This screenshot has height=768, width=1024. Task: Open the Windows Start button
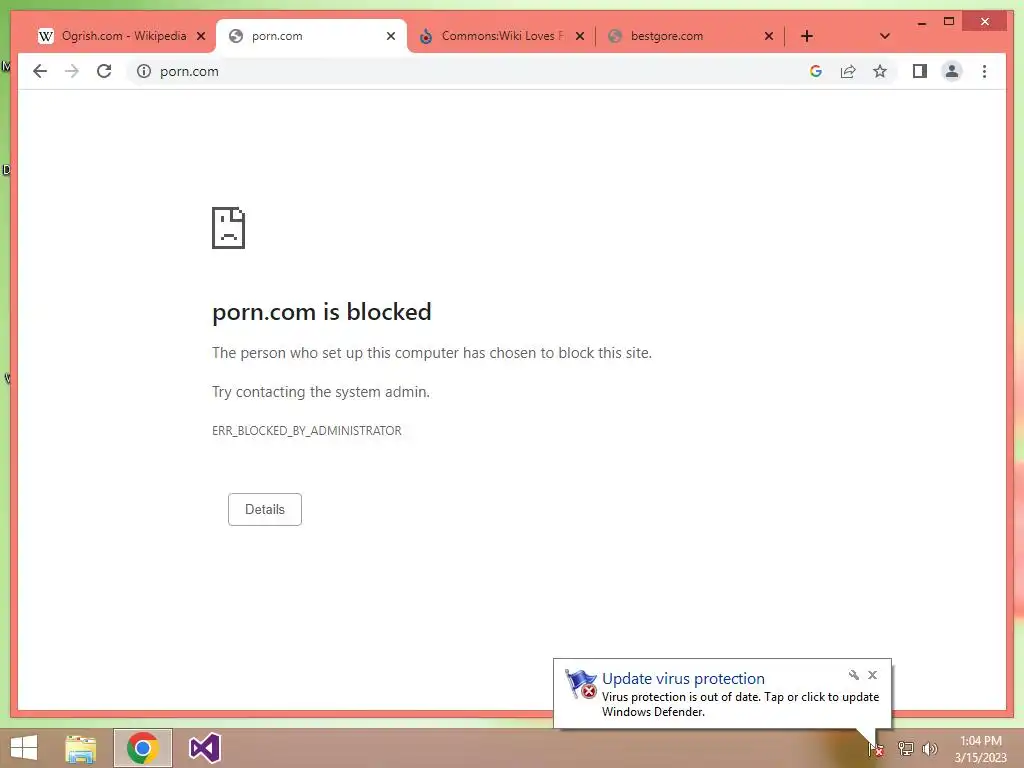(x=24, y=748)
